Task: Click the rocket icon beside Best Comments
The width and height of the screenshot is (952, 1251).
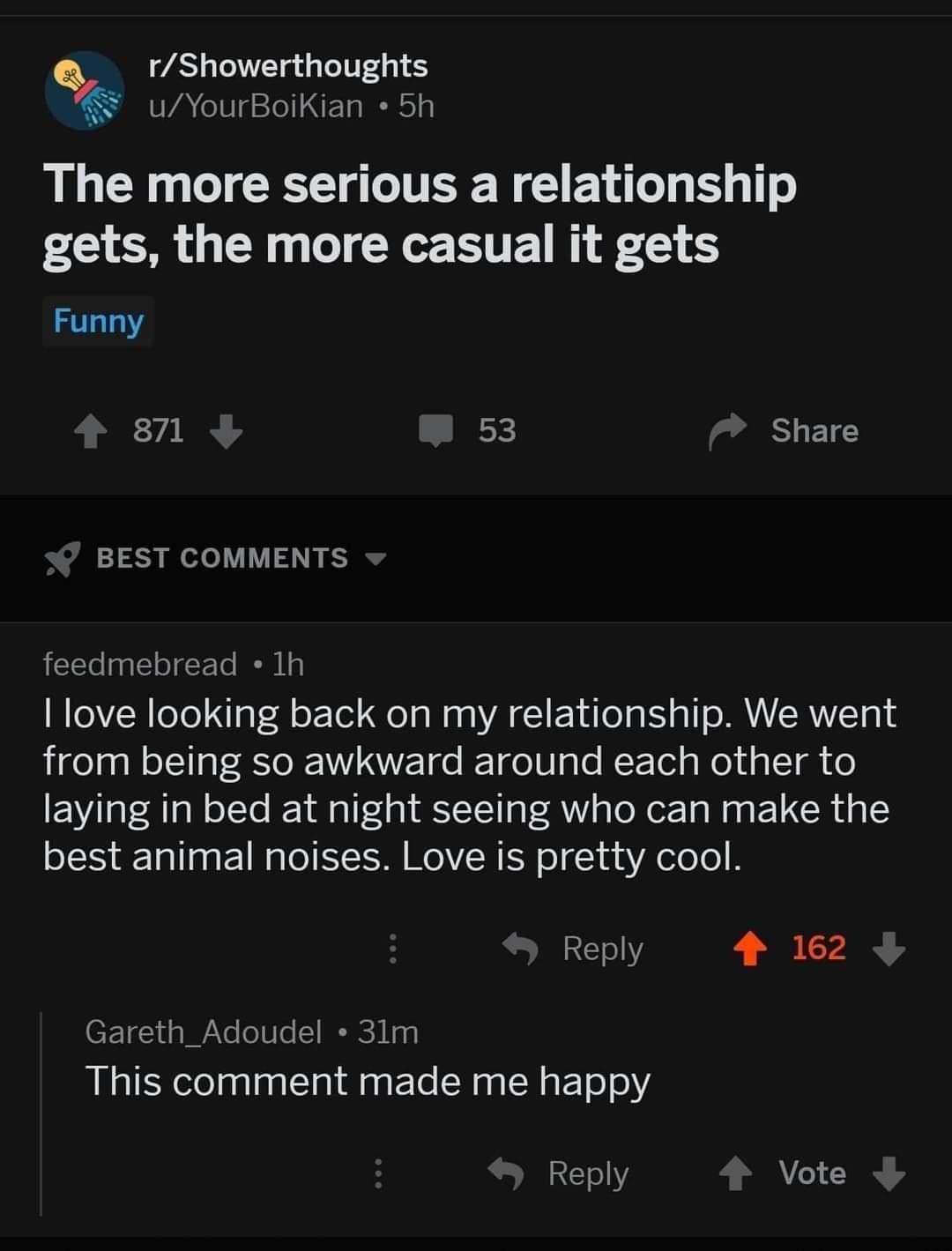Action: pyautogui.click(x=62, y=559)
